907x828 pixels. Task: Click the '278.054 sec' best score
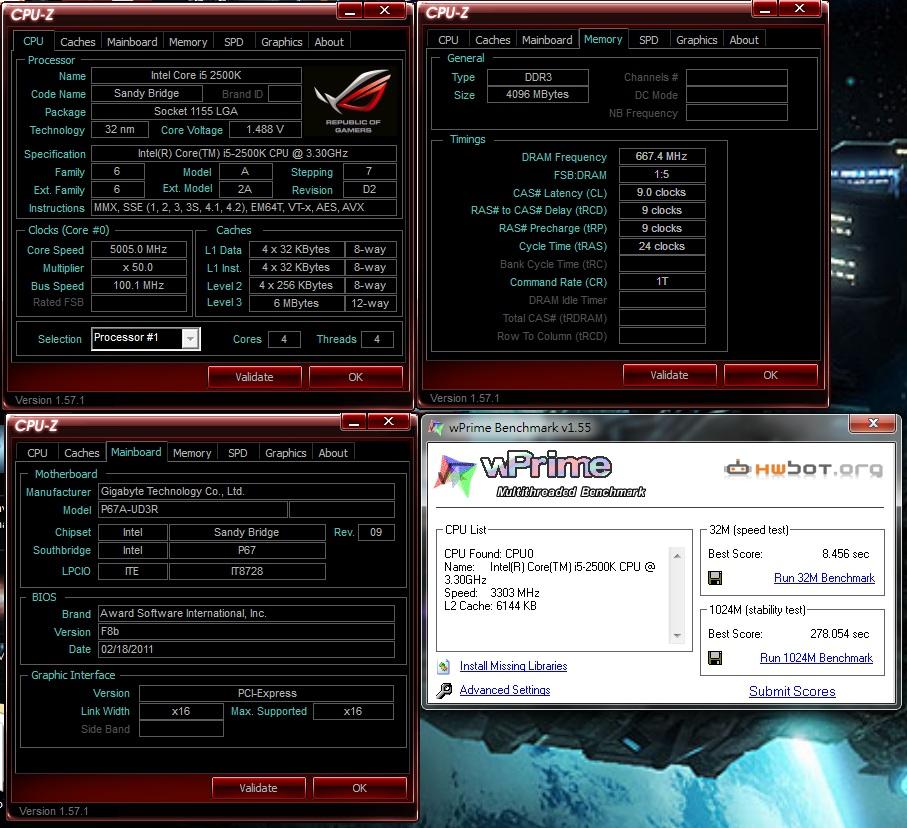pyautogui.click(x=839, y=634)
